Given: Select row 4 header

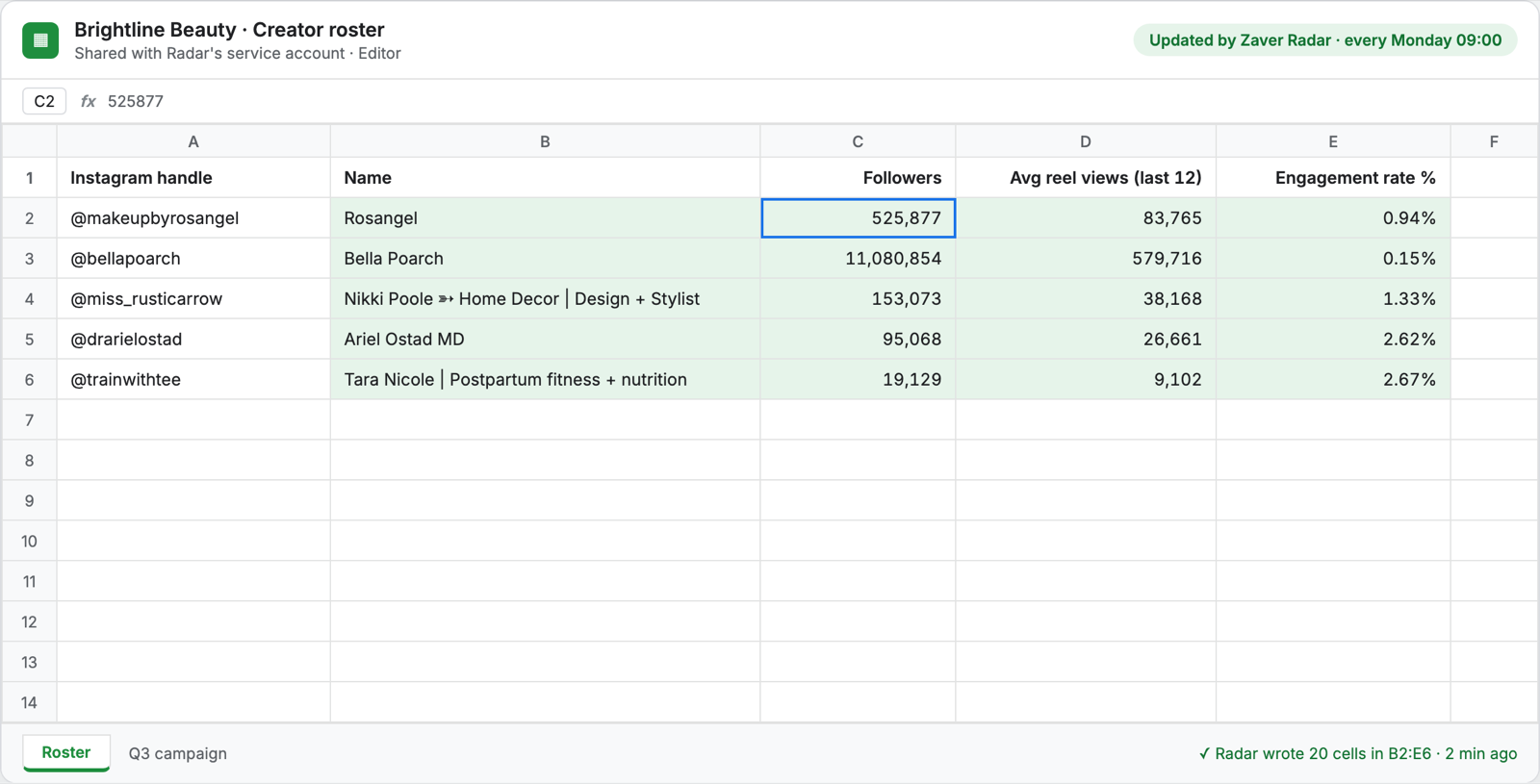Looking at the screenshot, I should (30, 299).
